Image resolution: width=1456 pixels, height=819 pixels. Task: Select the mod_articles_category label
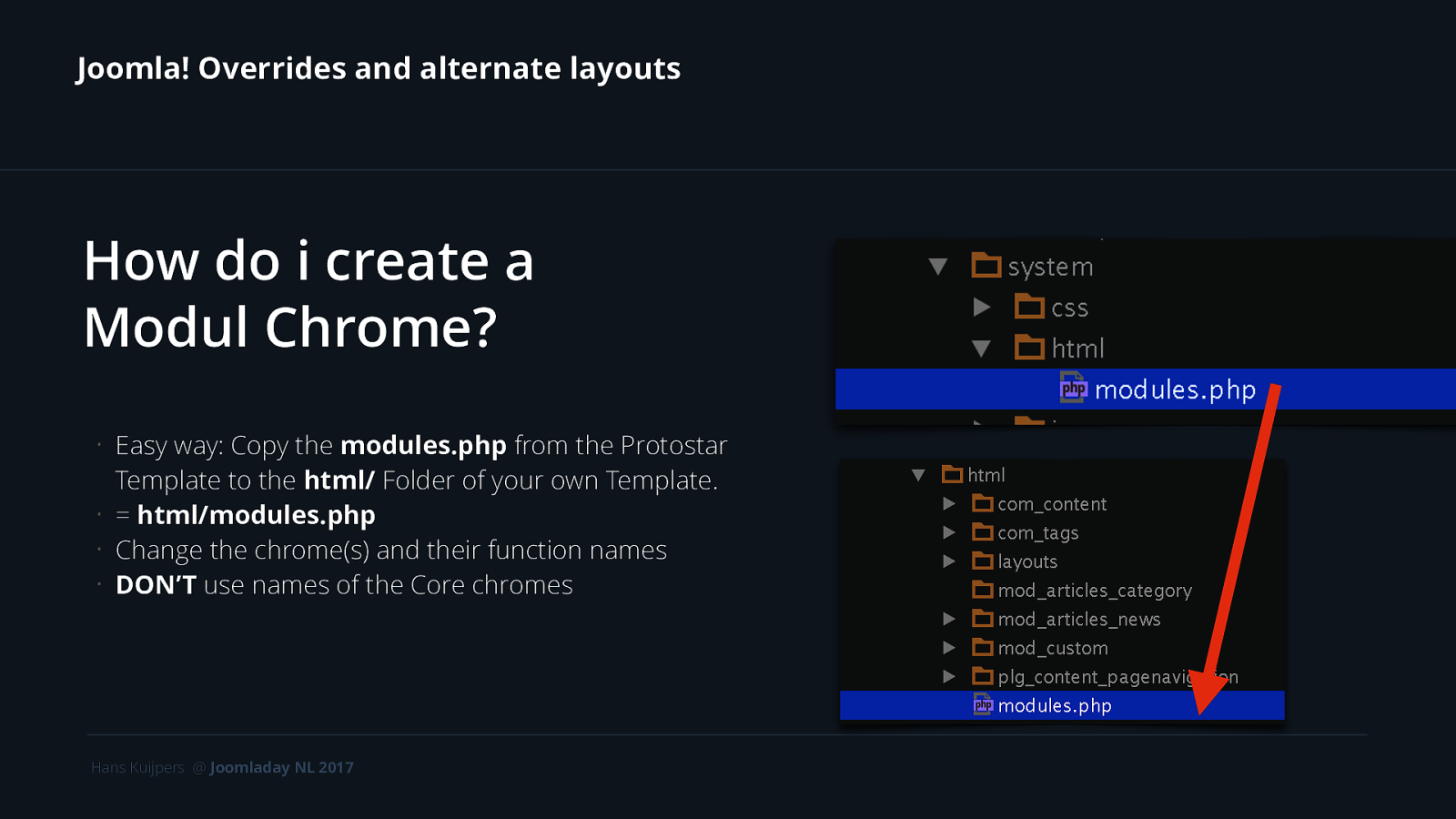[x=1095, y=591]
